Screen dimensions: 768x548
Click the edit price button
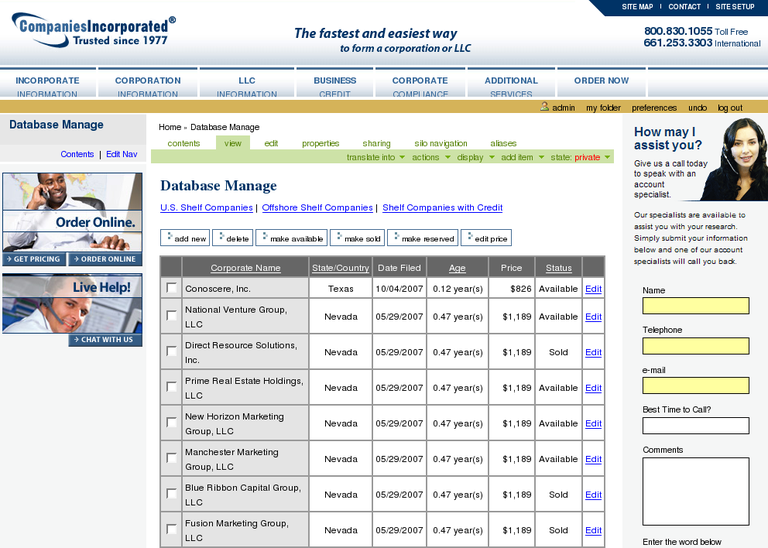click(486, 238)
